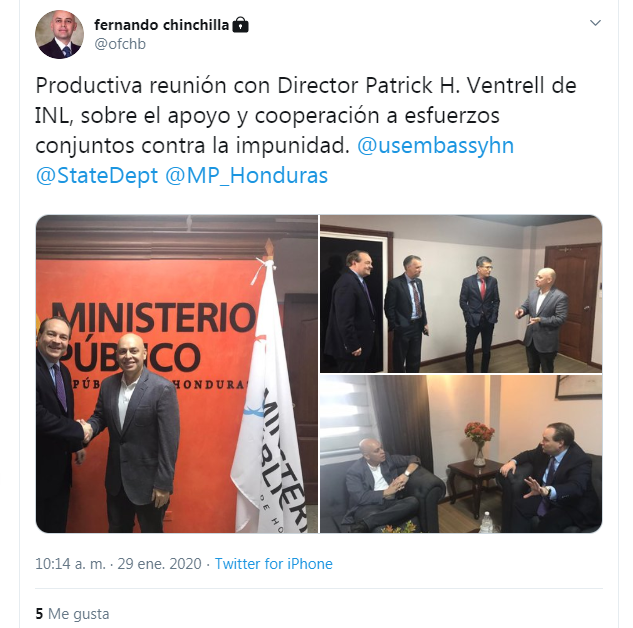Open fernando chinchilla's profile avatar
The image size is (633, 628).
59,34
